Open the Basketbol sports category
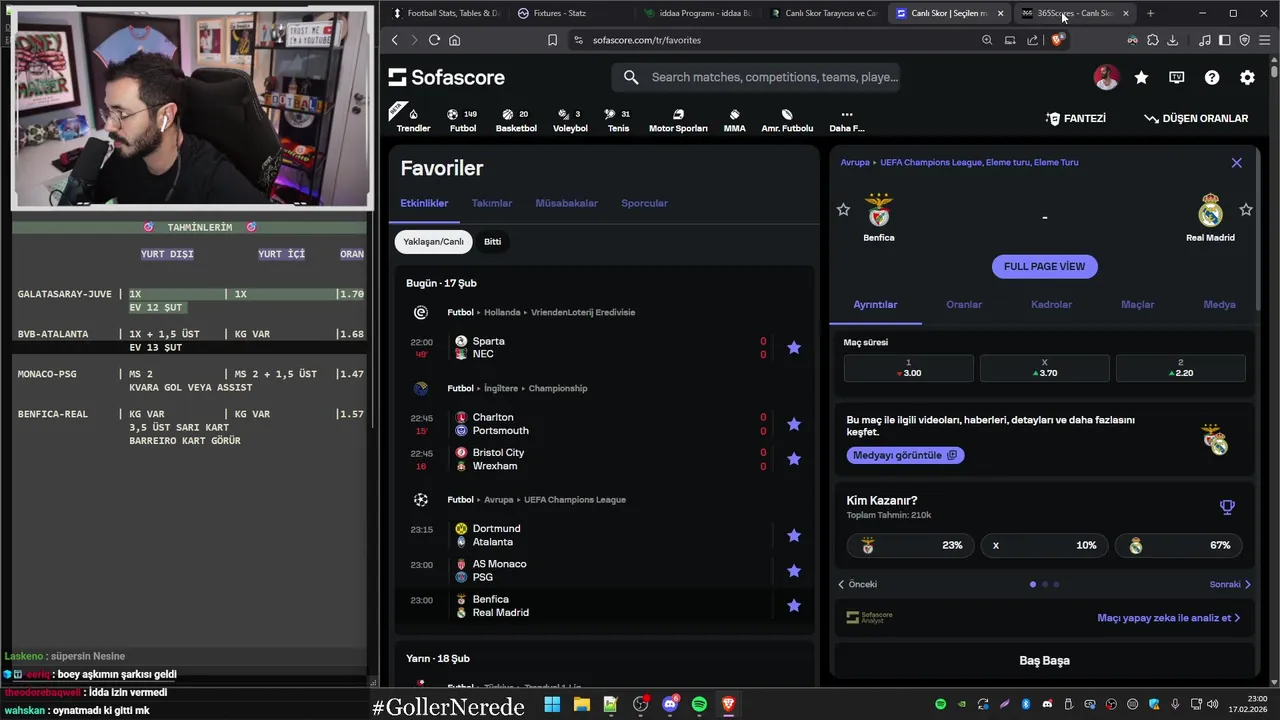Image resolution: width=1280 pixels, height=720 pixels. [x=516, y=120]
